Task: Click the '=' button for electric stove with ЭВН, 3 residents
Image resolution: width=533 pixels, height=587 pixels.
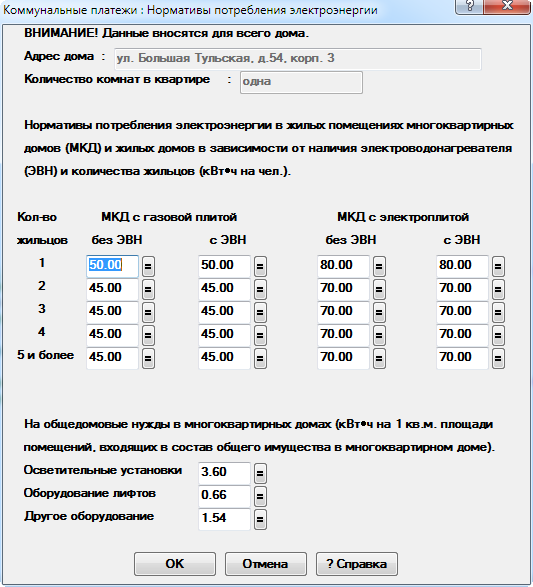Action: pos(498,312)
